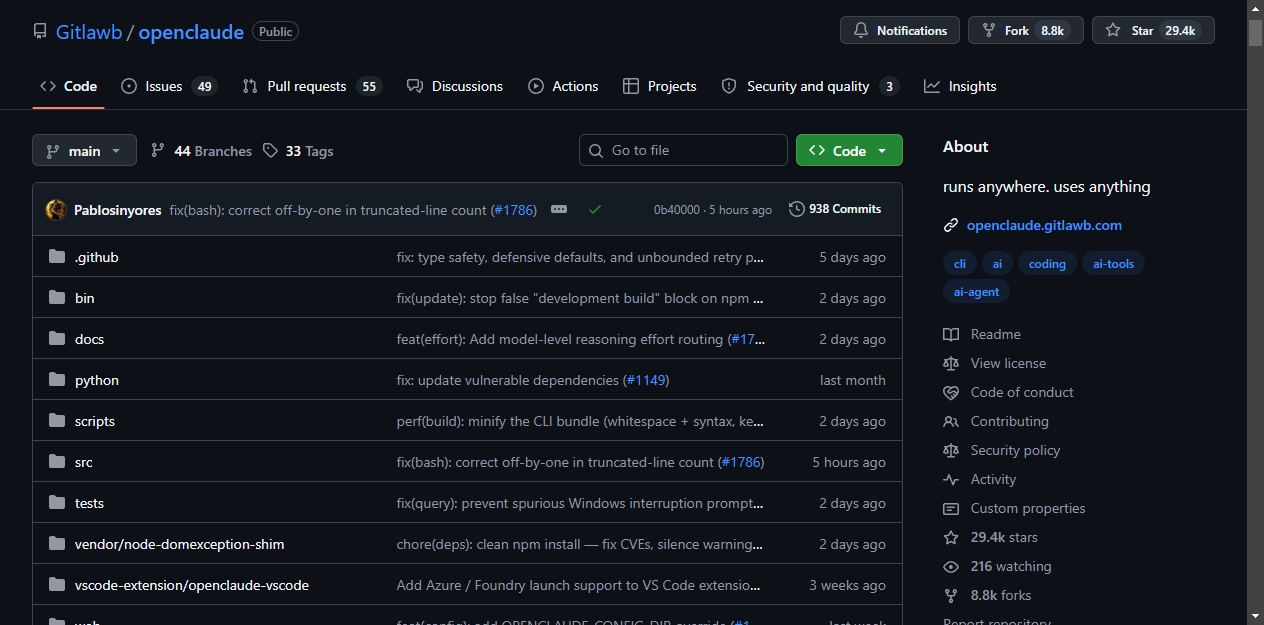Screen dimensions: 1264x625
Task: View 938 Commits history
Action: [x=835, y=209]
